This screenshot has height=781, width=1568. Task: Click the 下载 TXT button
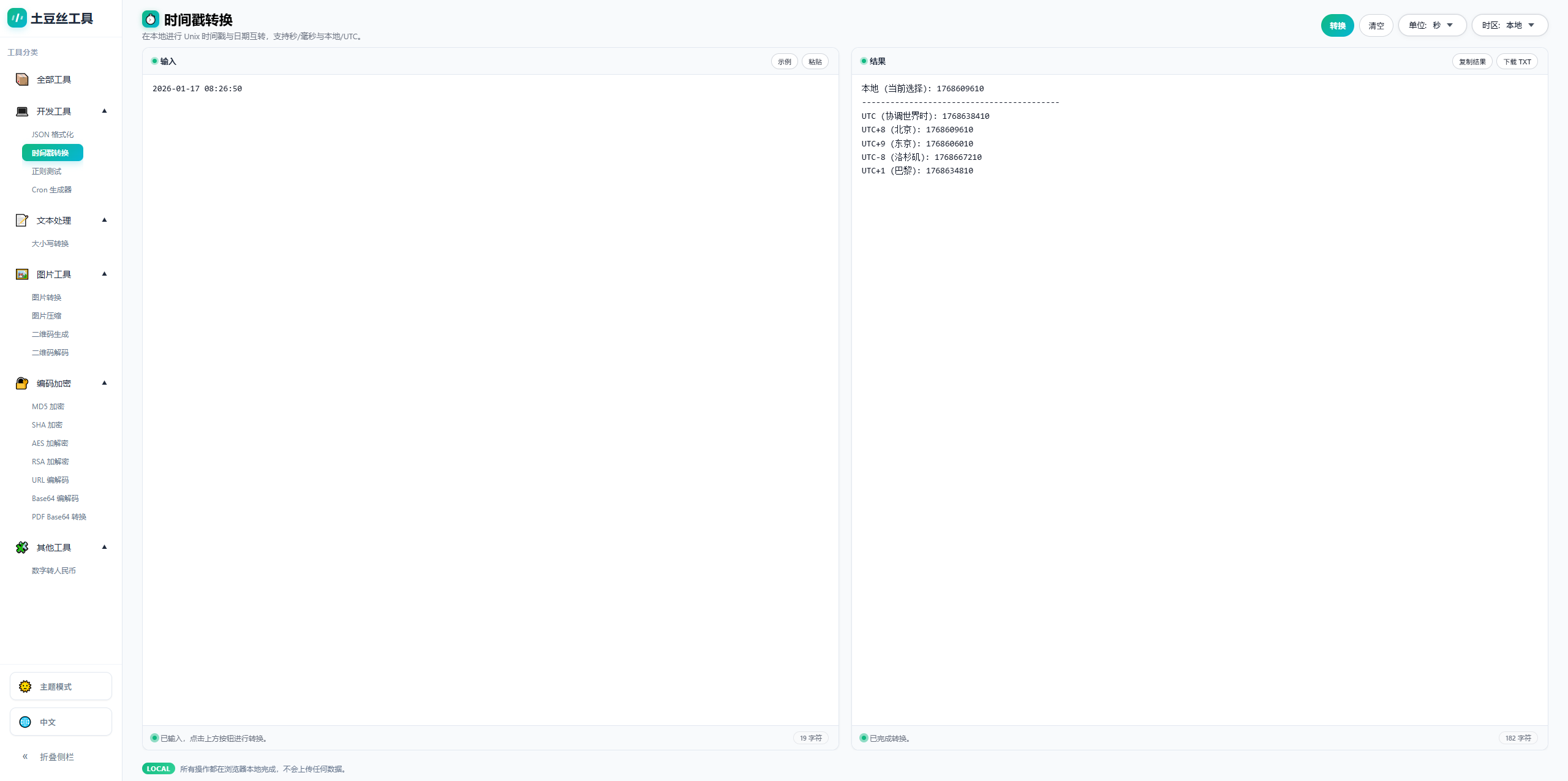(x=1517, y=62)
